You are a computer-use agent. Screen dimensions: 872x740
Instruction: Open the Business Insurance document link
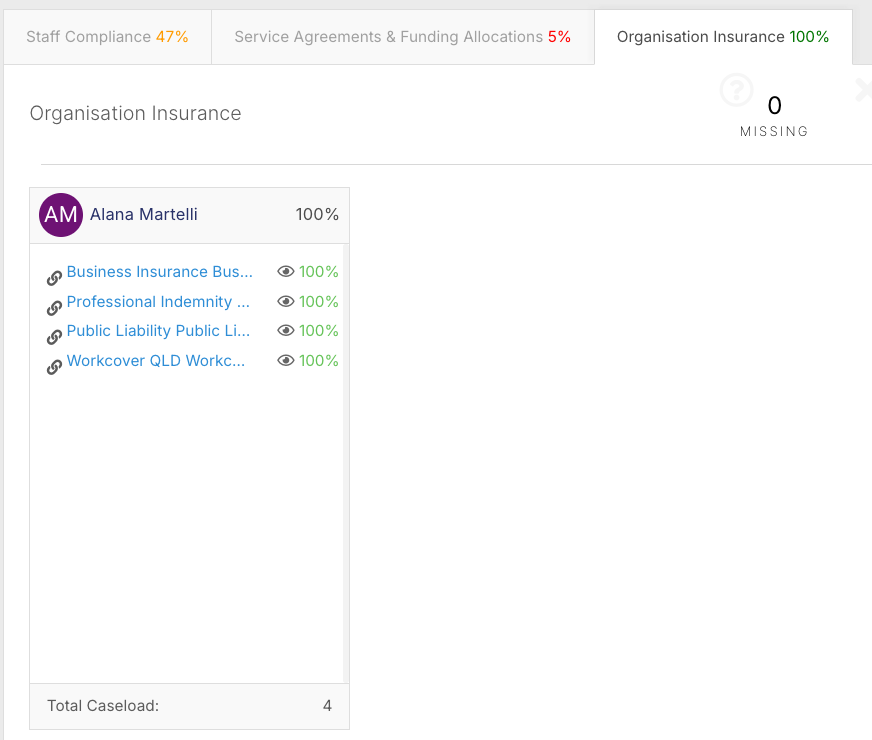click(x=160, y=272)
